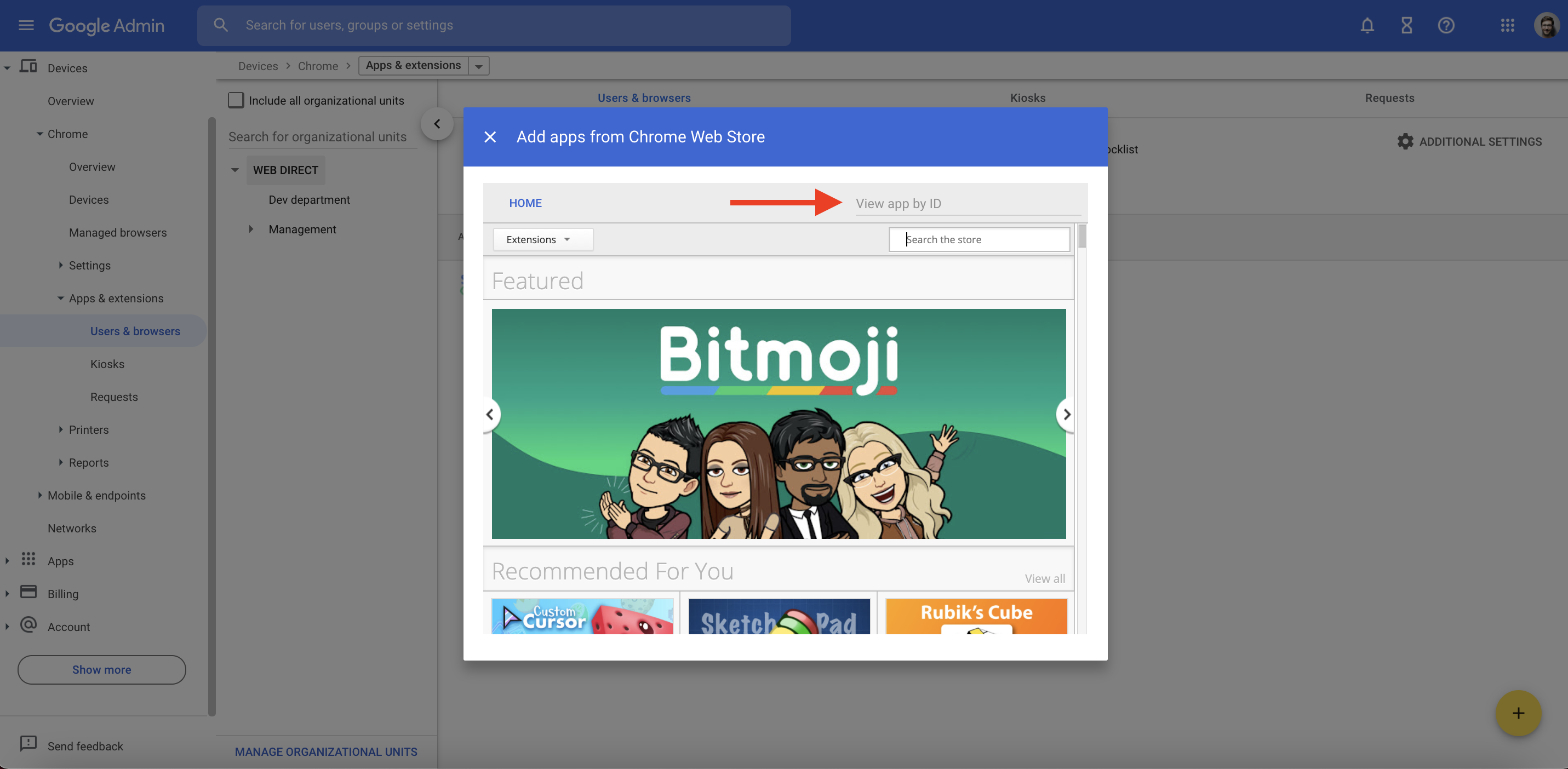Switch to the Kiosks tab

click(1027, 97)
